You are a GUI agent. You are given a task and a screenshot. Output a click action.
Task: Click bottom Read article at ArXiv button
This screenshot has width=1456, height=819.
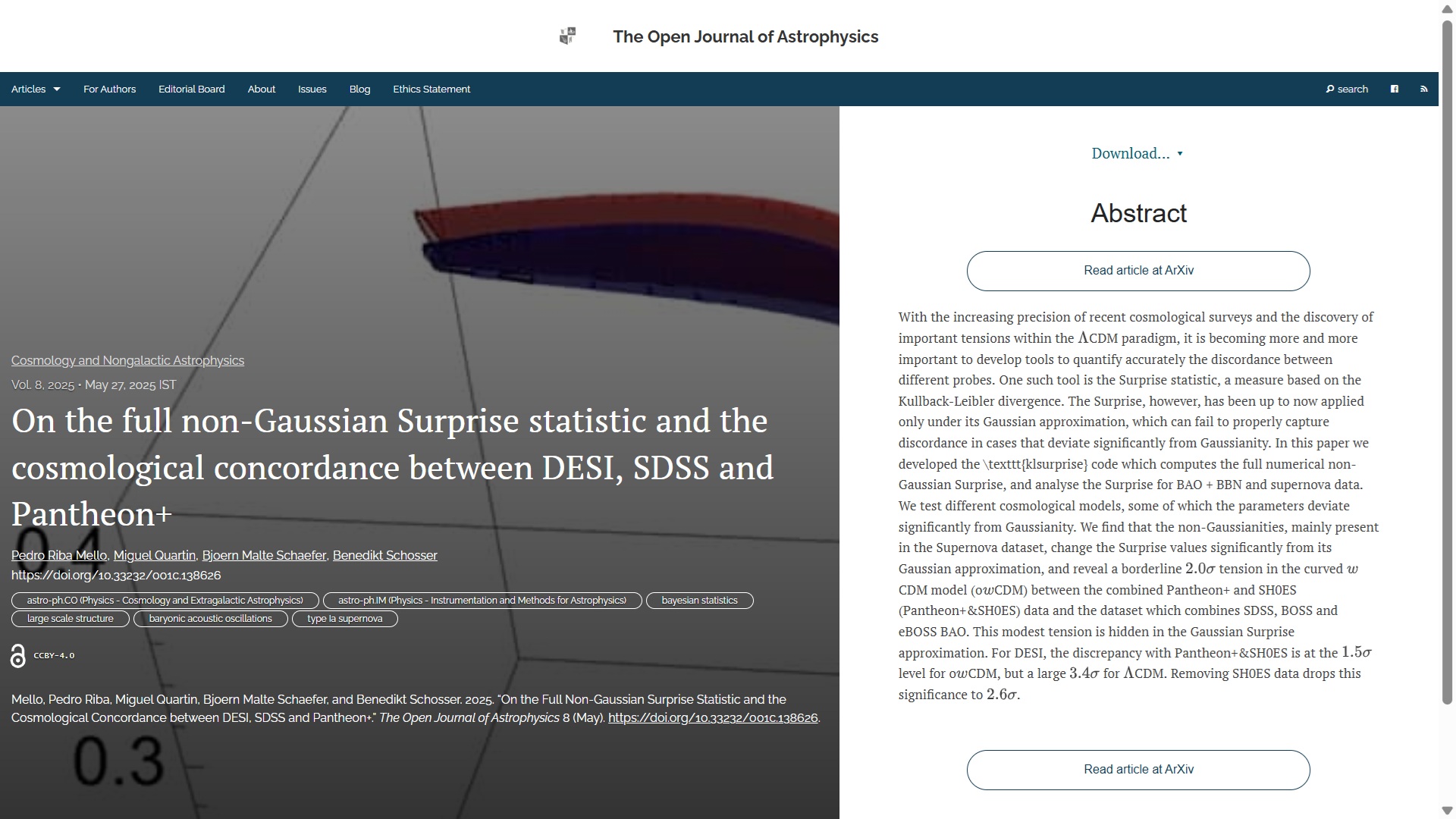tap(1137, 770)
